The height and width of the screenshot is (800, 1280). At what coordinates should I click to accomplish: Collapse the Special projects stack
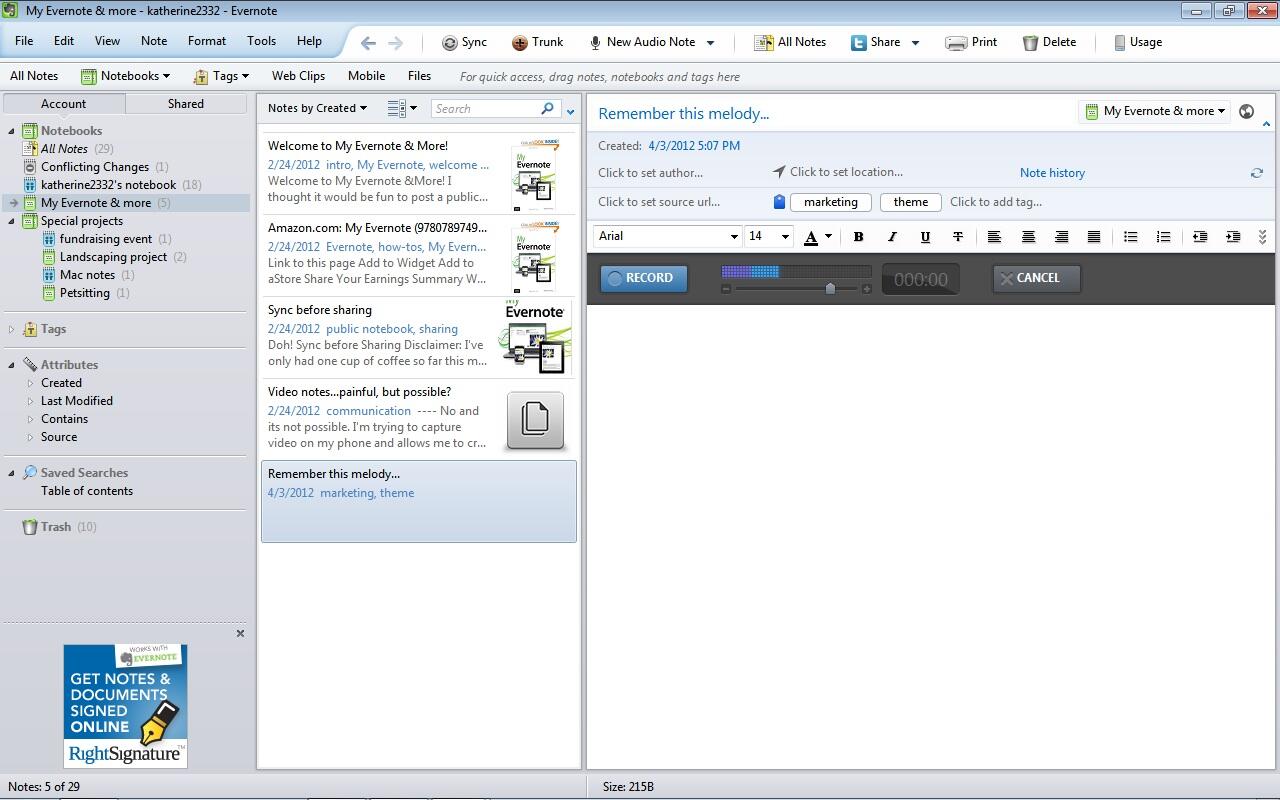coord(12,221)
